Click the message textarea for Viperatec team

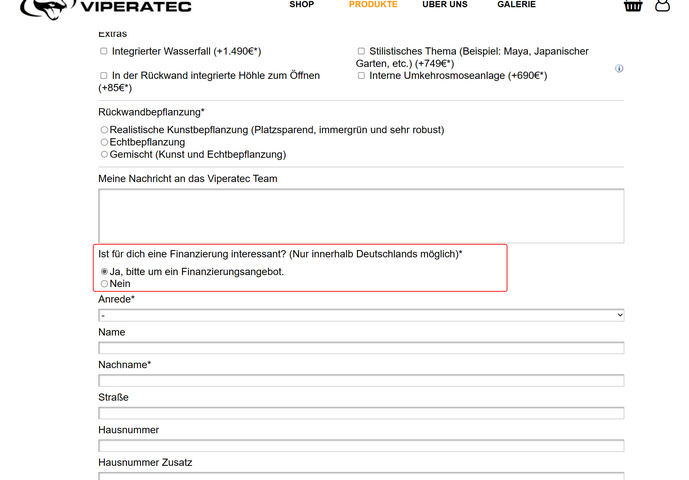click(x=361, y=215)
